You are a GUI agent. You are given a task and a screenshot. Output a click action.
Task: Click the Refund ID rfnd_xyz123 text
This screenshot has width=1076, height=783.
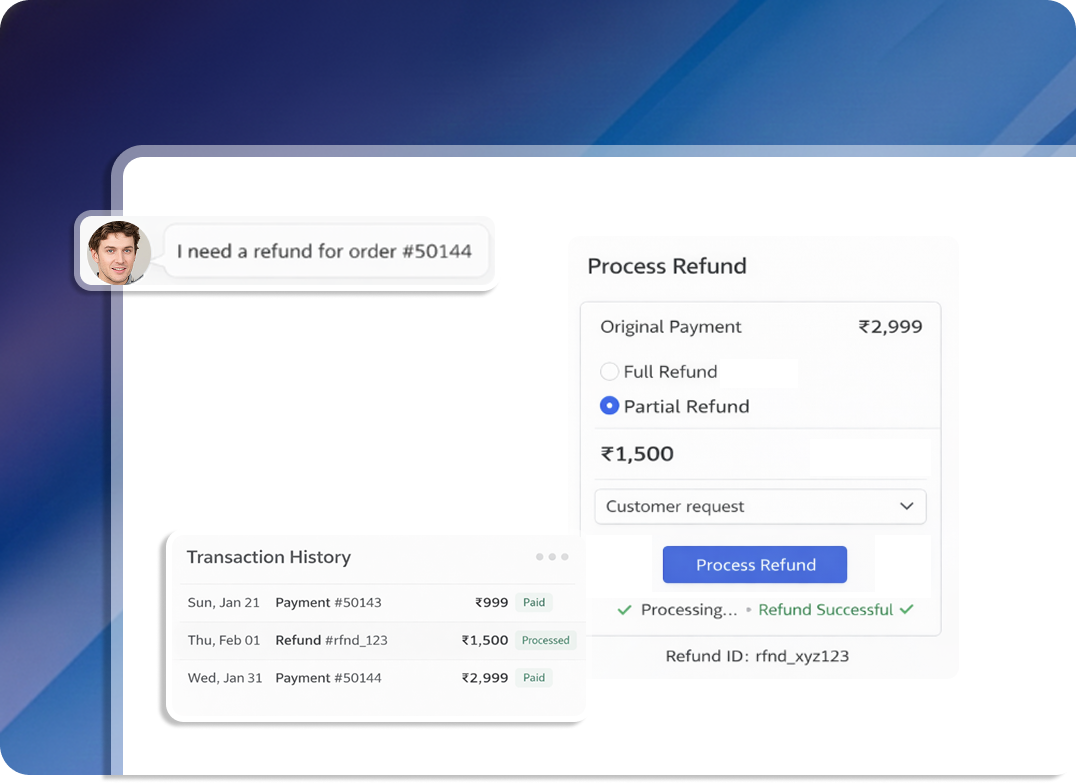(x=757, y=656)
